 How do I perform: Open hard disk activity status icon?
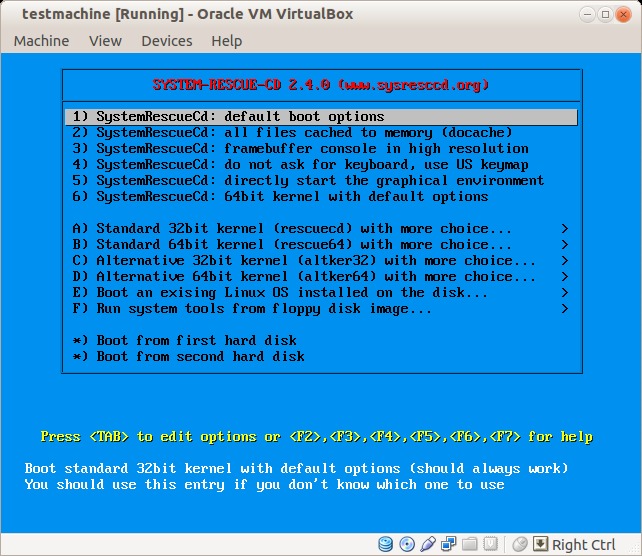pos(385,544)
